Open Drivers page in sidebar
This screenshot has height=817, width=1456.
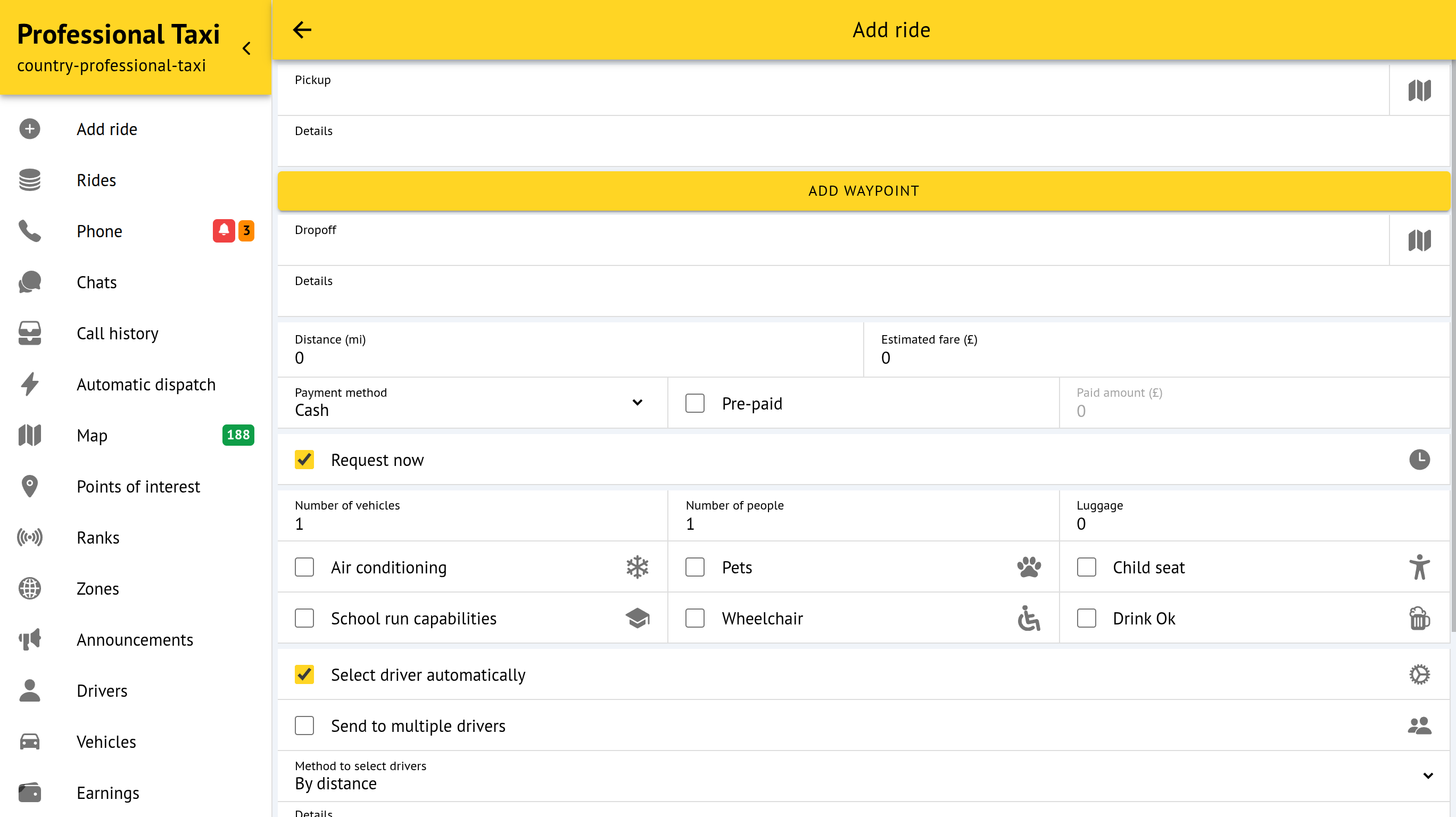coord(102,691)
